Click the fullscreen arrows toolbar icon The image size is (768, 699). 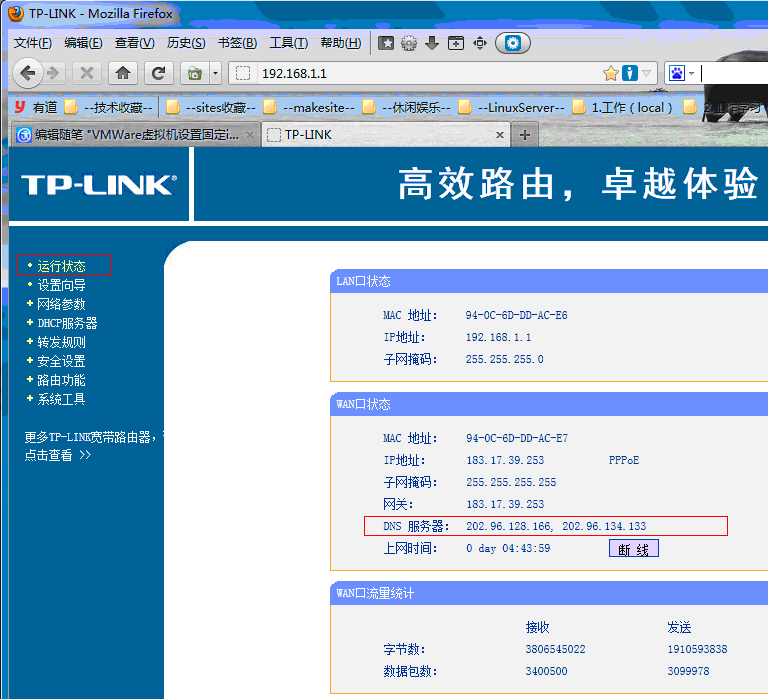coord(480,44)
